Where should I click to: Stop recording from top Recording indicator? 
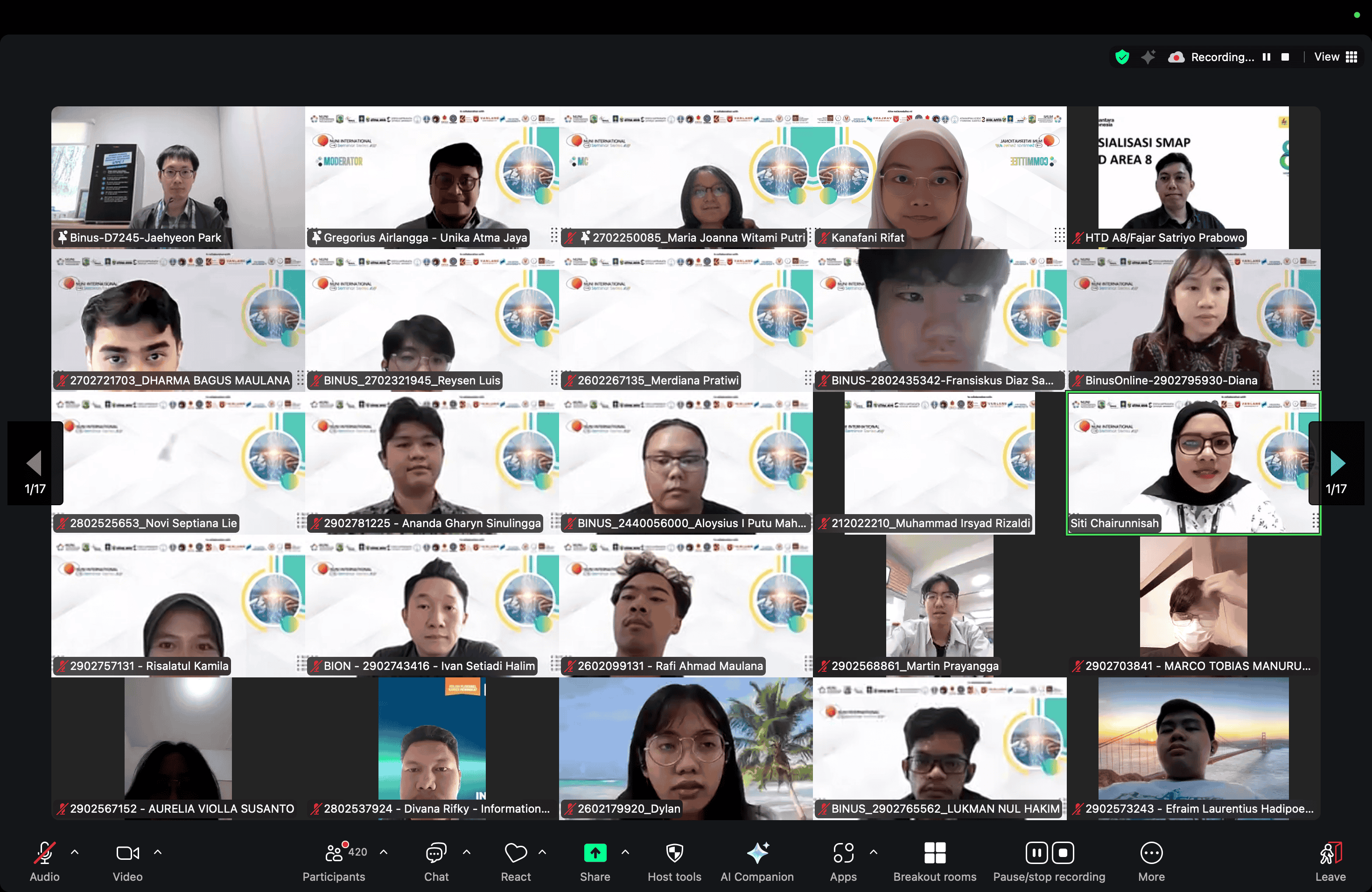click(x=1285, y=57)
